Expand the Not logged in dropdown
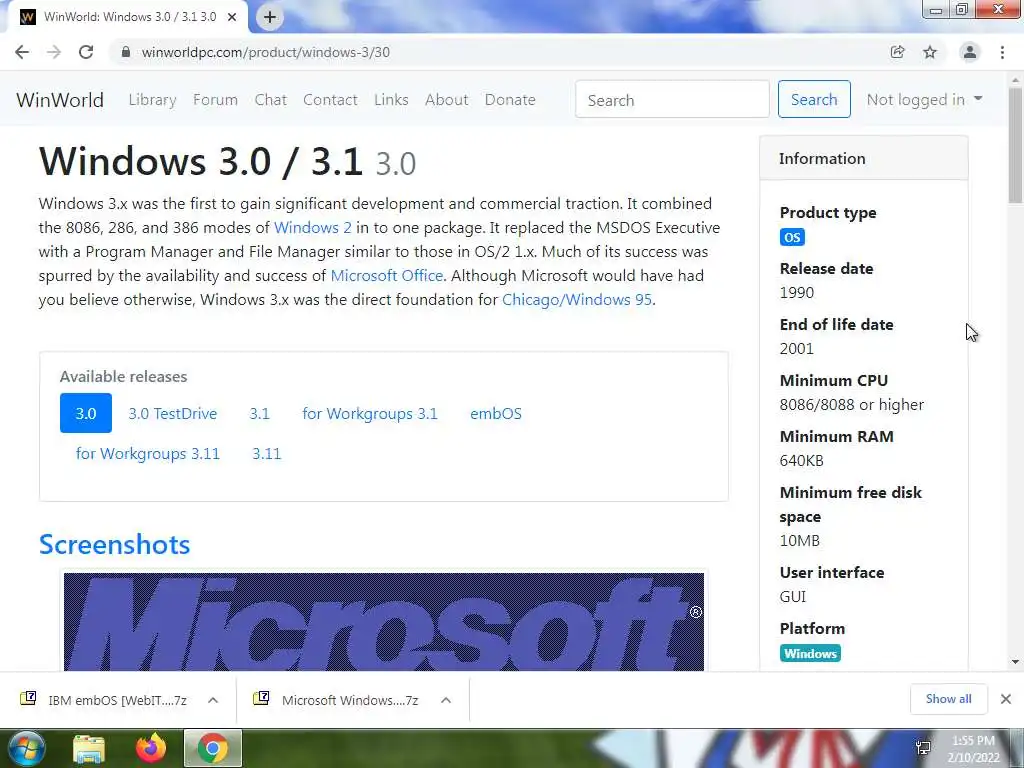Viewport: 1024px width, 768px height. coord(924,99)
